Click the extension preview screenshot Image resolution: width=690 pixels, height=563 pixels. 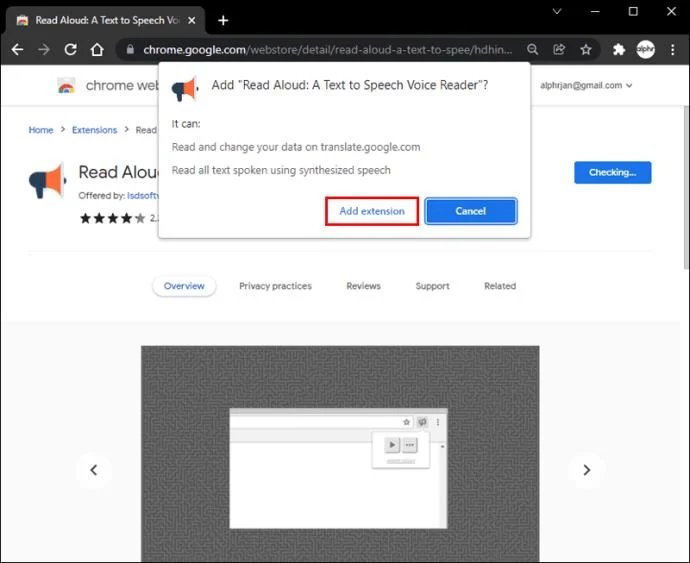(x=340, y=453)
